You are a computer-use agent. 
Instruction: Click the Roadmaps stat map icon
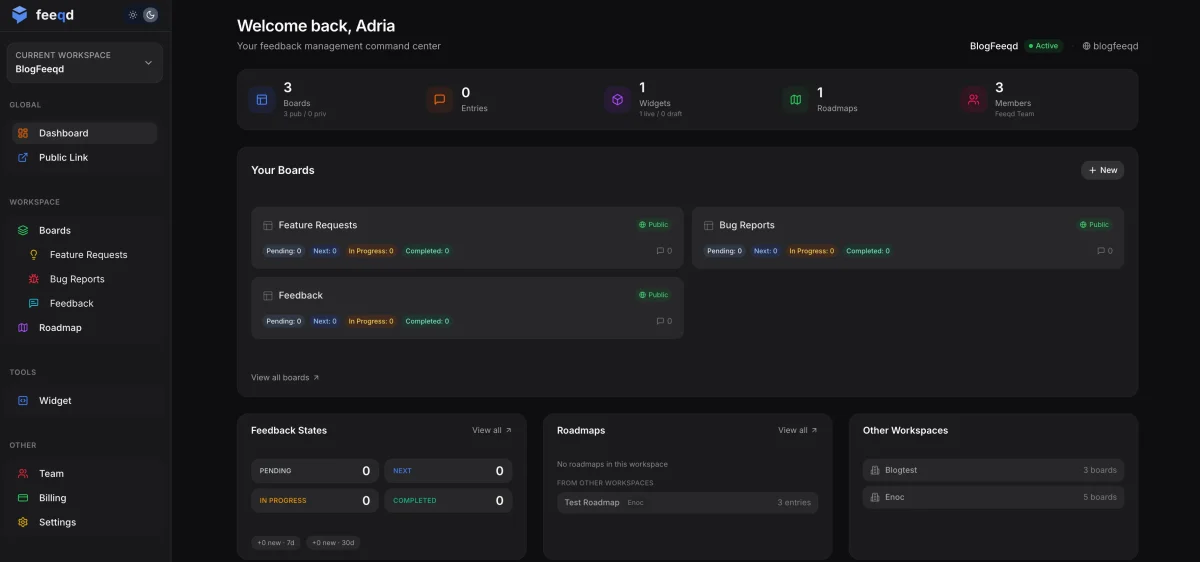point(796,100)
